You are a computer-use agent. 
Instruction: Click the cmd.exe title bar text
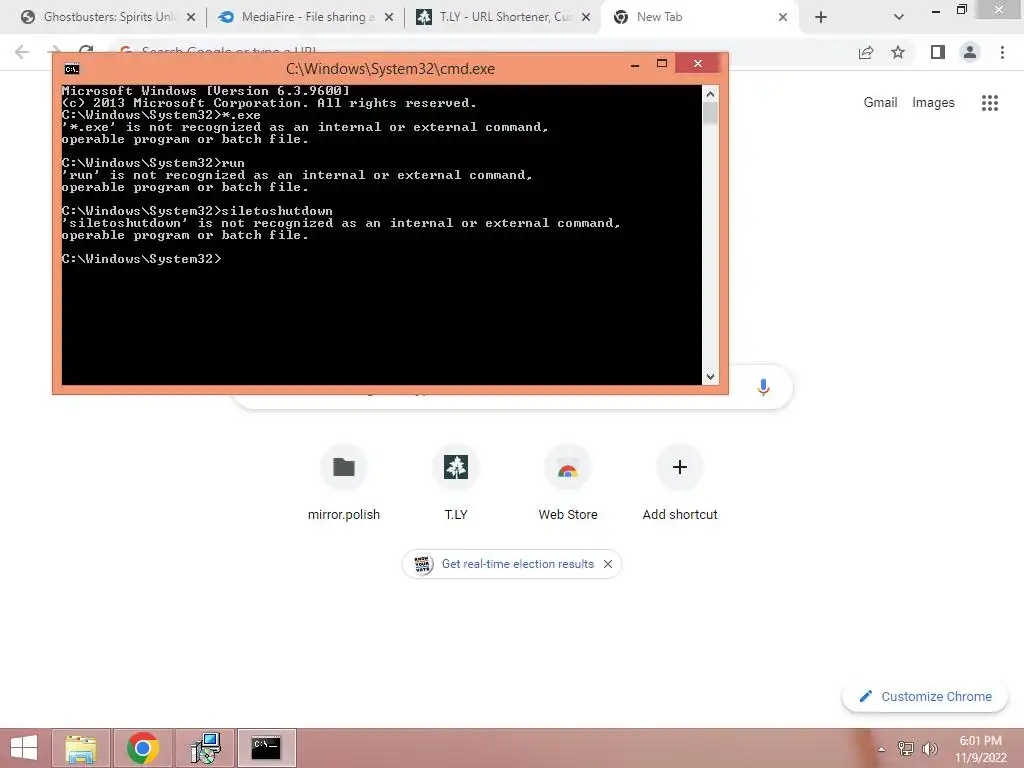coord(390,69)
